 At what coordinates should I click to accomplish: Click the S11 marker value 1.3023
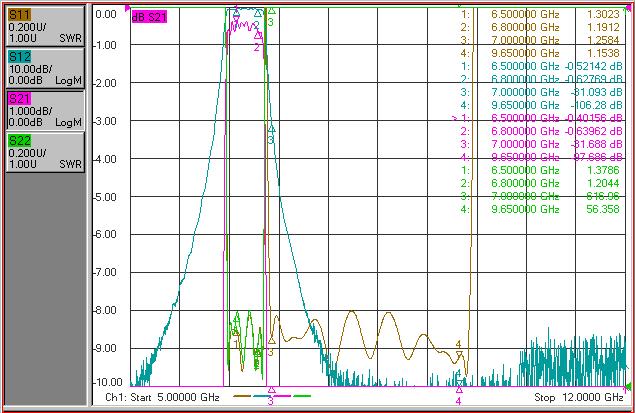coord(603,15)
